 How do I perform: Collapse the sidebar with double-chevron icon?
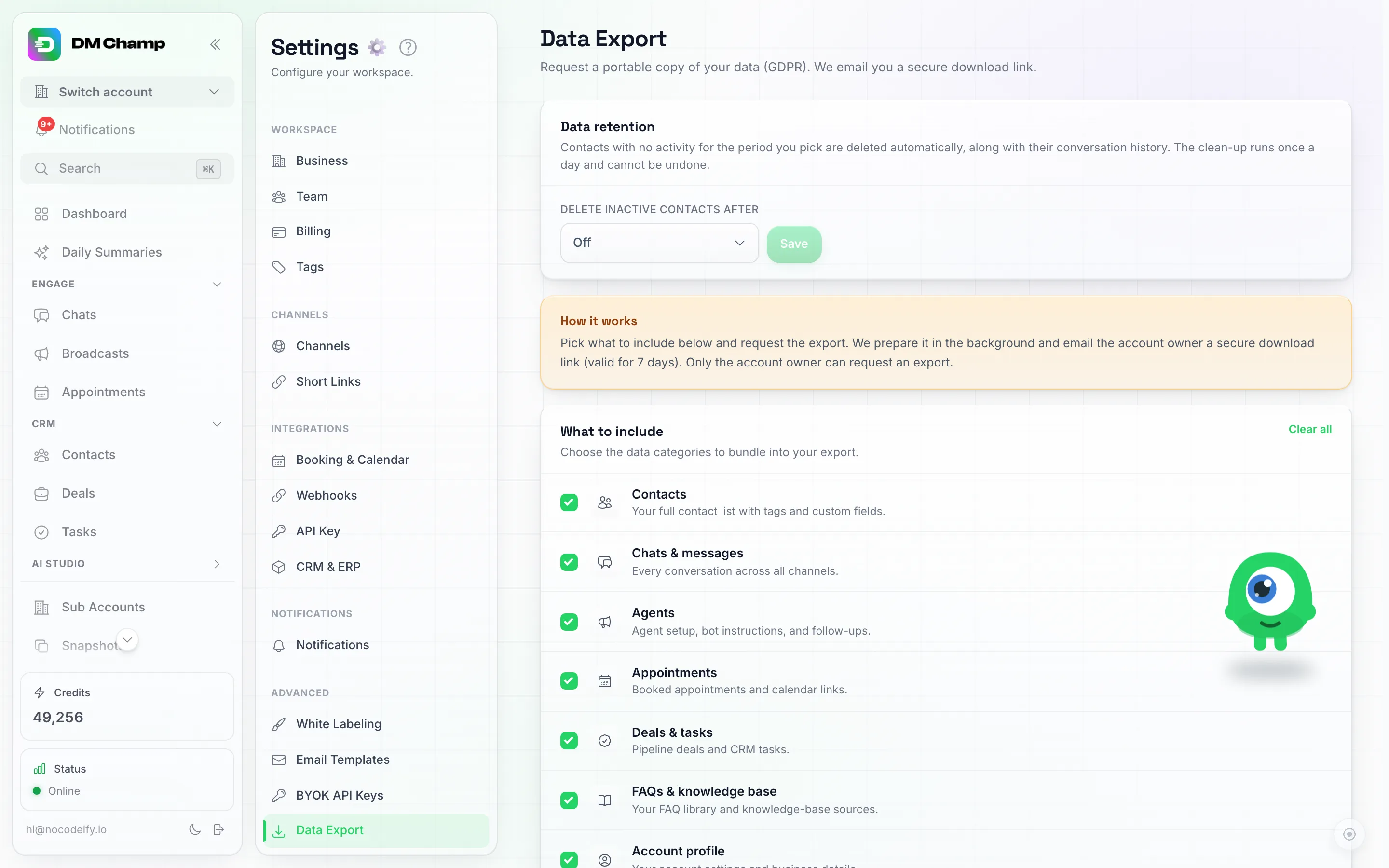pyautogui.click(x=215, y=44)
